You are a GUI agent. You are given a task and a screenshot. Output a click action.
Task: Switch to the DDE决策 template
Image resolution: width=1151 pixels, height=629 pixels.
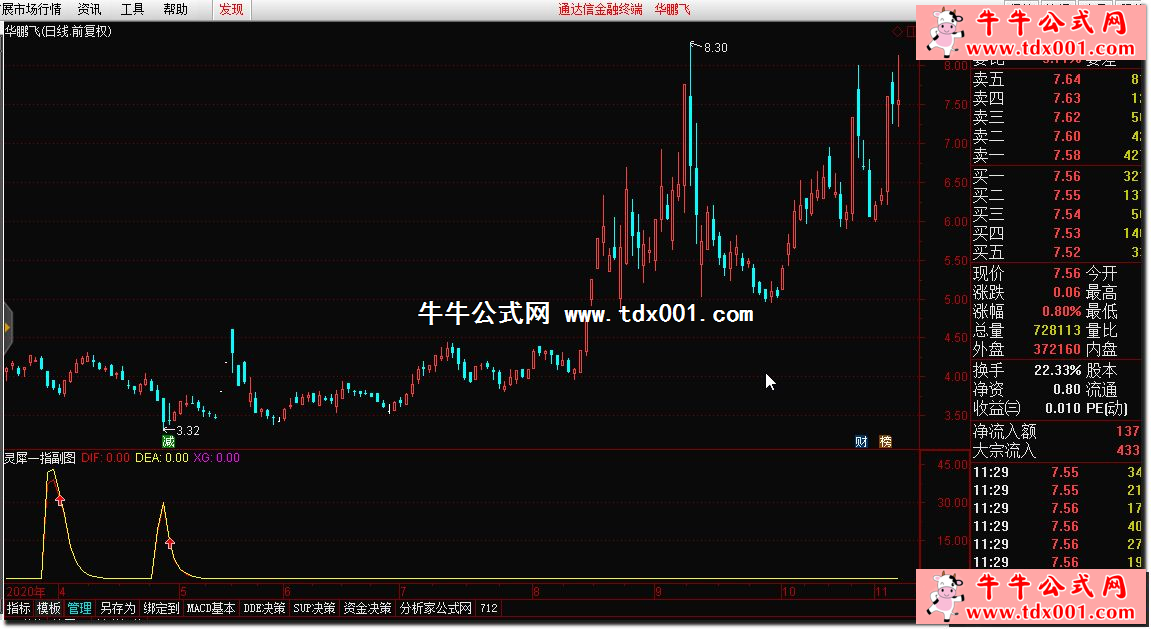(x=264, y=608)
